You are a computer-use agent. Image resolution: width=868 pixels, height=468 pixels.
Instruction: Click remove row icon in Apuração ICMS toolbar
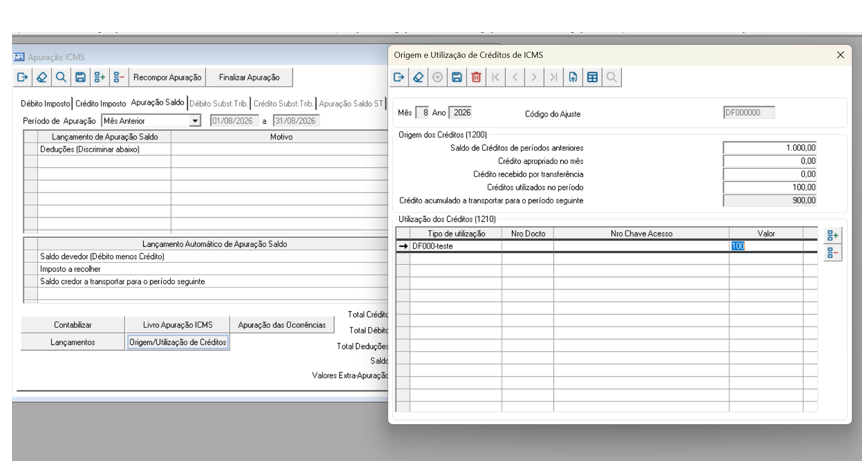point(119,78)
